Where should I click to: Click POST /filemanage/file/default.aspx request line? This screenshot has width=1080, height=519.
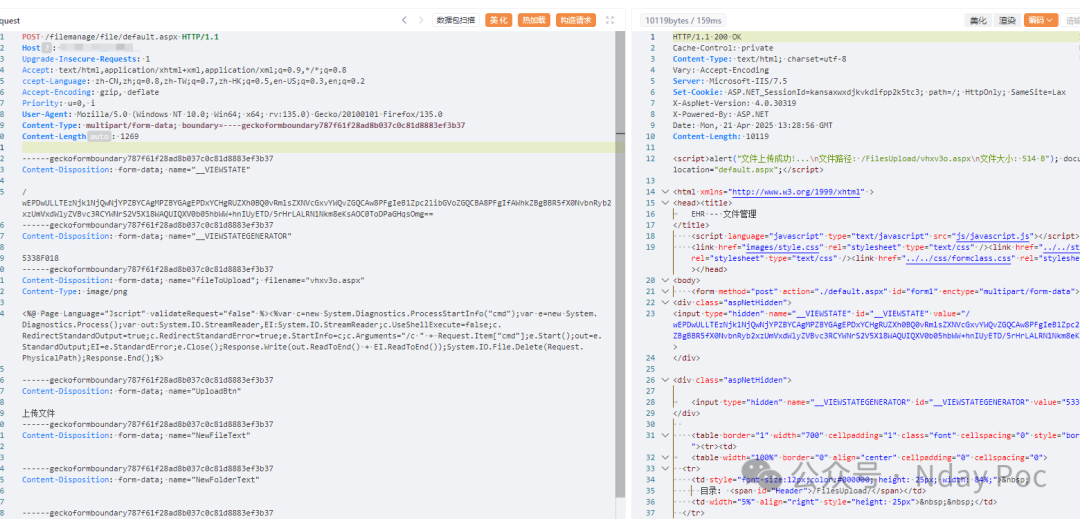(121, 36)
